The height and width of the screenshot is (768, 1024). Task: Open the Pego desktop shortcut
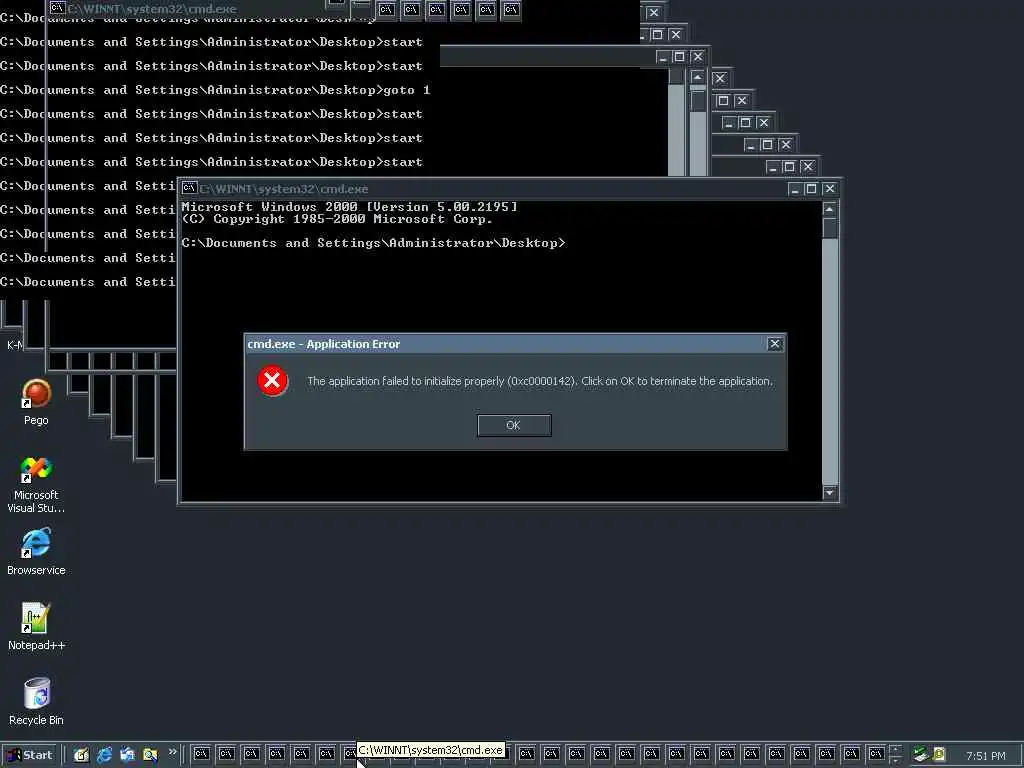point(36,402)
